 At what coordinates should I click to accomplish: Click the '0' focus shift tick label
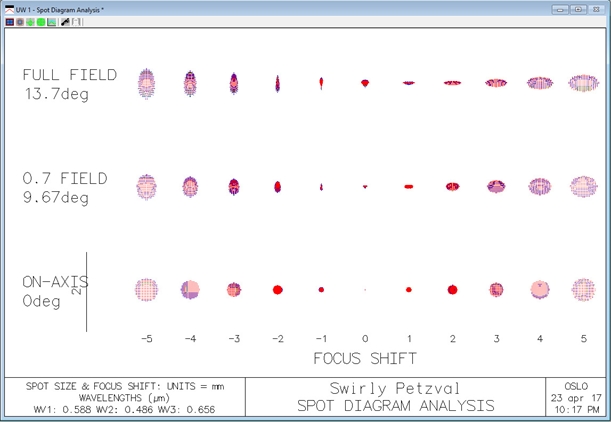(365, 339)
